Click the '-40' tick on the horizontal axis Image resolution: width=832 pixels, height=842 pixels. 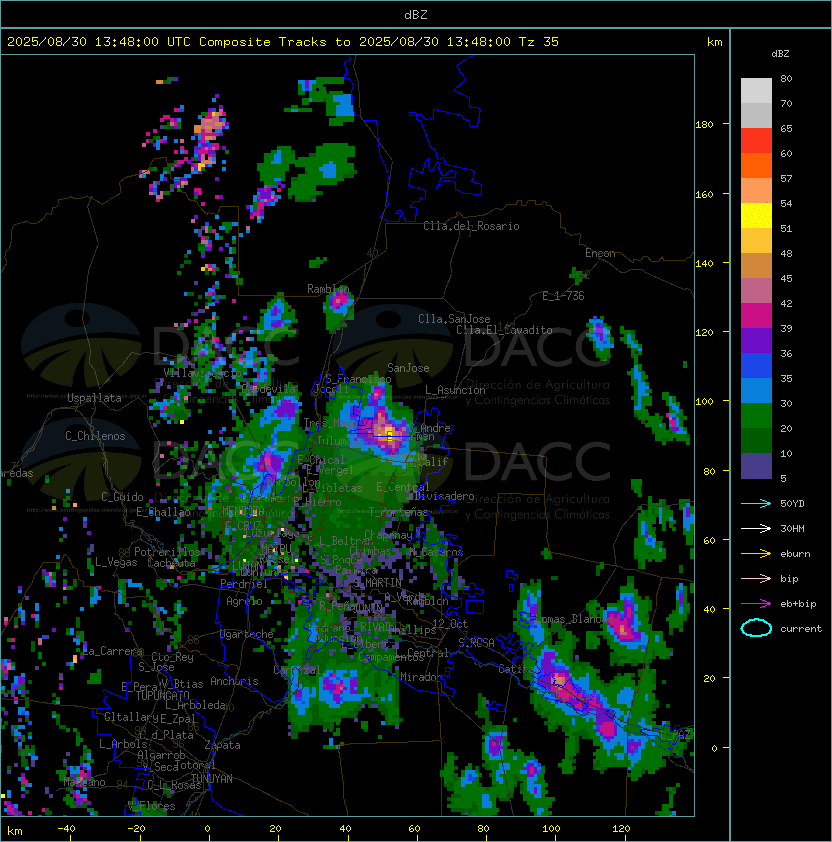66,829
